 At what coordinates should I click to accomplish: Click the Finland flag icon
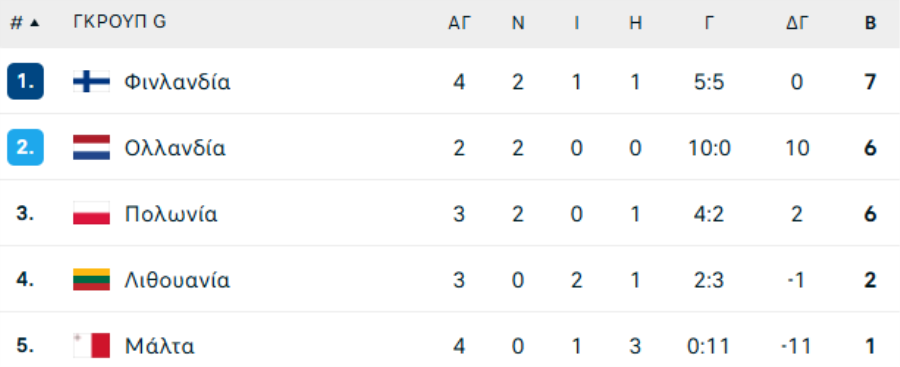[x=91, y=82]
